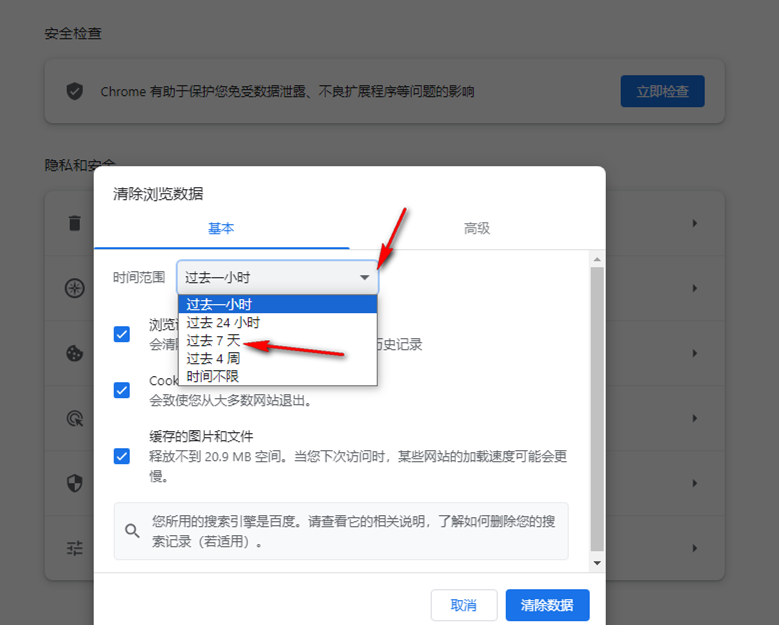Viewport: 779px width, 625px height.
Task: Click the magnifier icon in search engine notice
Action: [x=132, y=531]
